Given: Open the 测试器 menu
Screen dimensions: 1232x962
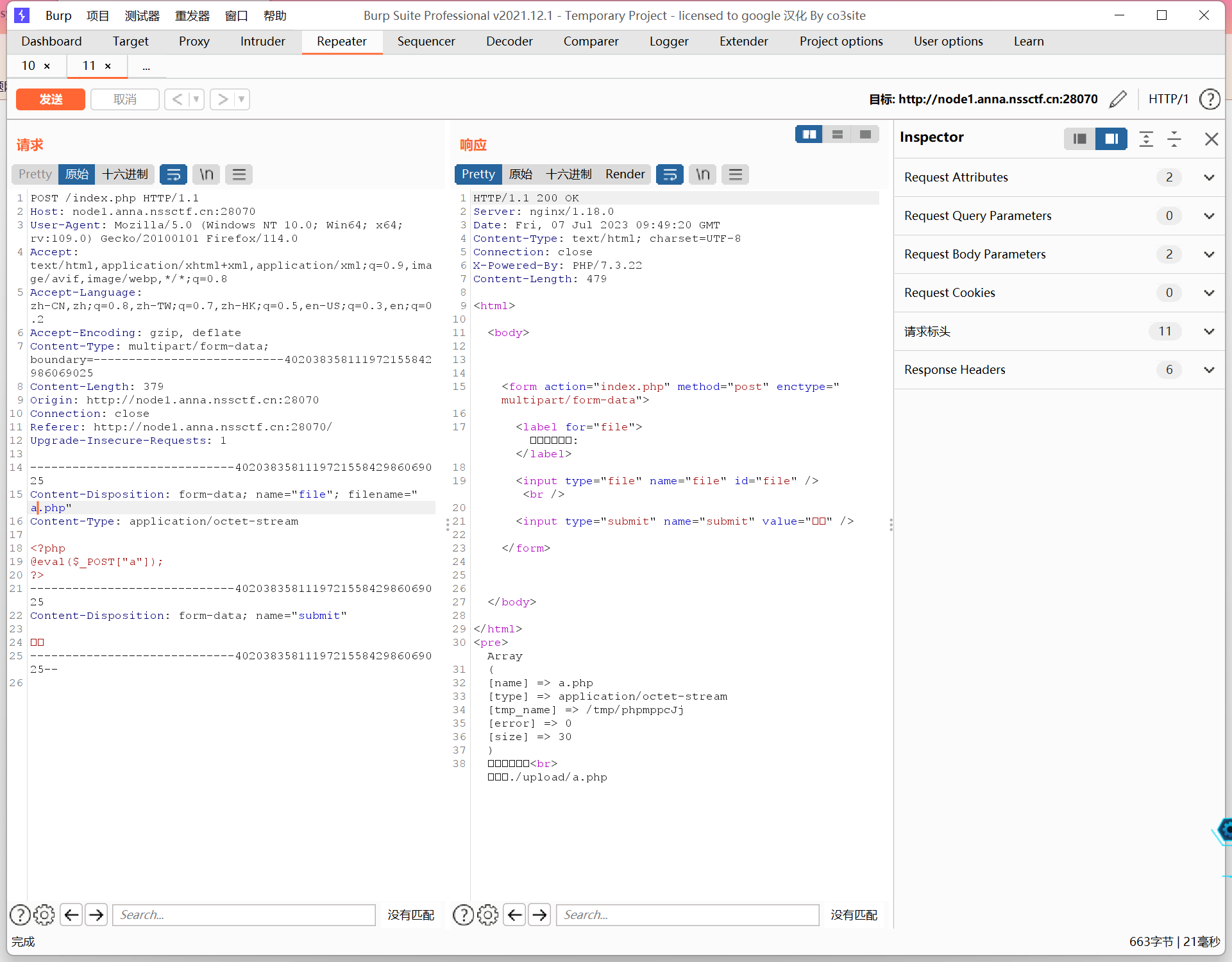Looking at the screenshot, I should [142, 15].
